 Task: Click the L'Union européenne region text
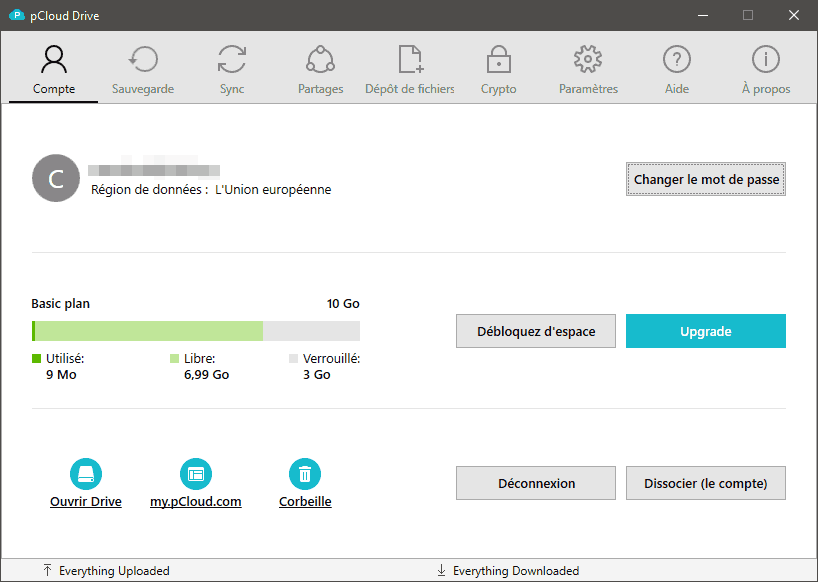click(x=273, y=189)
